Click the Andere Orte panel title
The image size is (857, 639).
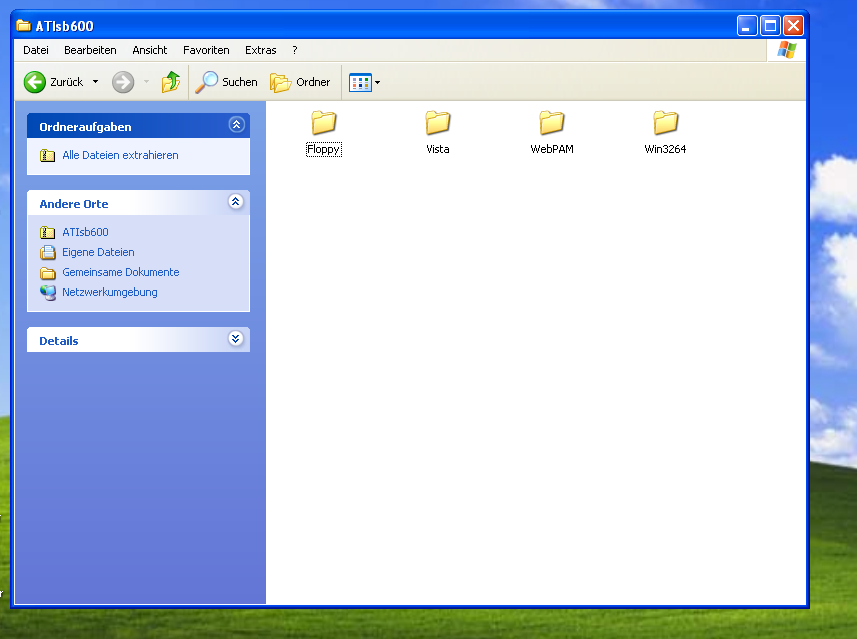point(74,204)
